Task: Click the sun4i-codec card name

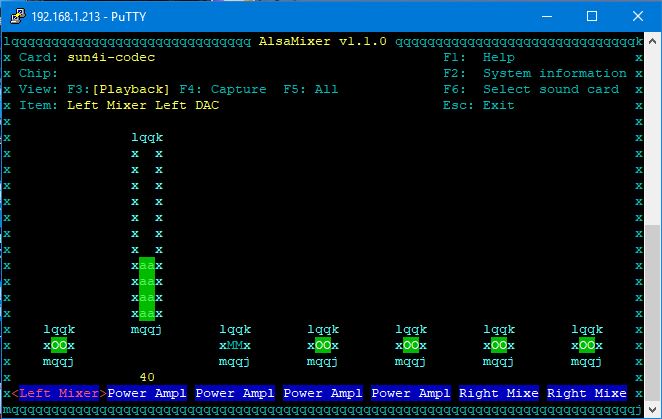Action: click(111, 57)
